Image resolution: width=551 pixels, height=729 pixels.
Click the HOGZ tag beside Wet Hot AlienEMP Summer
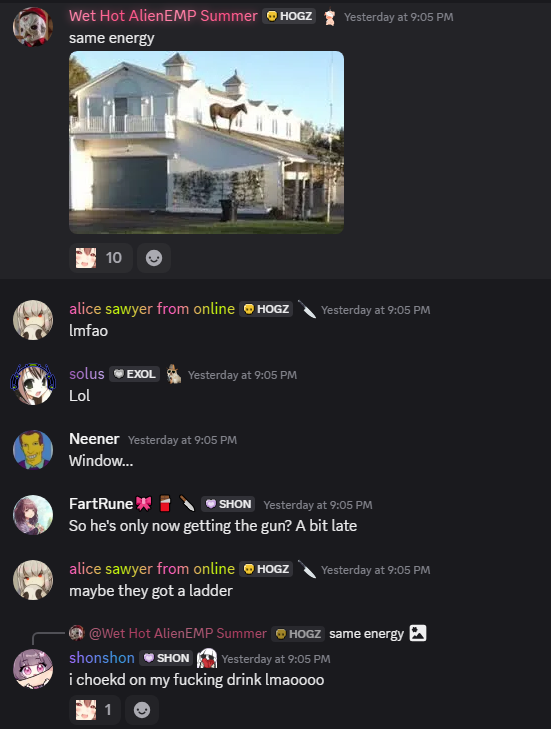(x=289, y=16)
